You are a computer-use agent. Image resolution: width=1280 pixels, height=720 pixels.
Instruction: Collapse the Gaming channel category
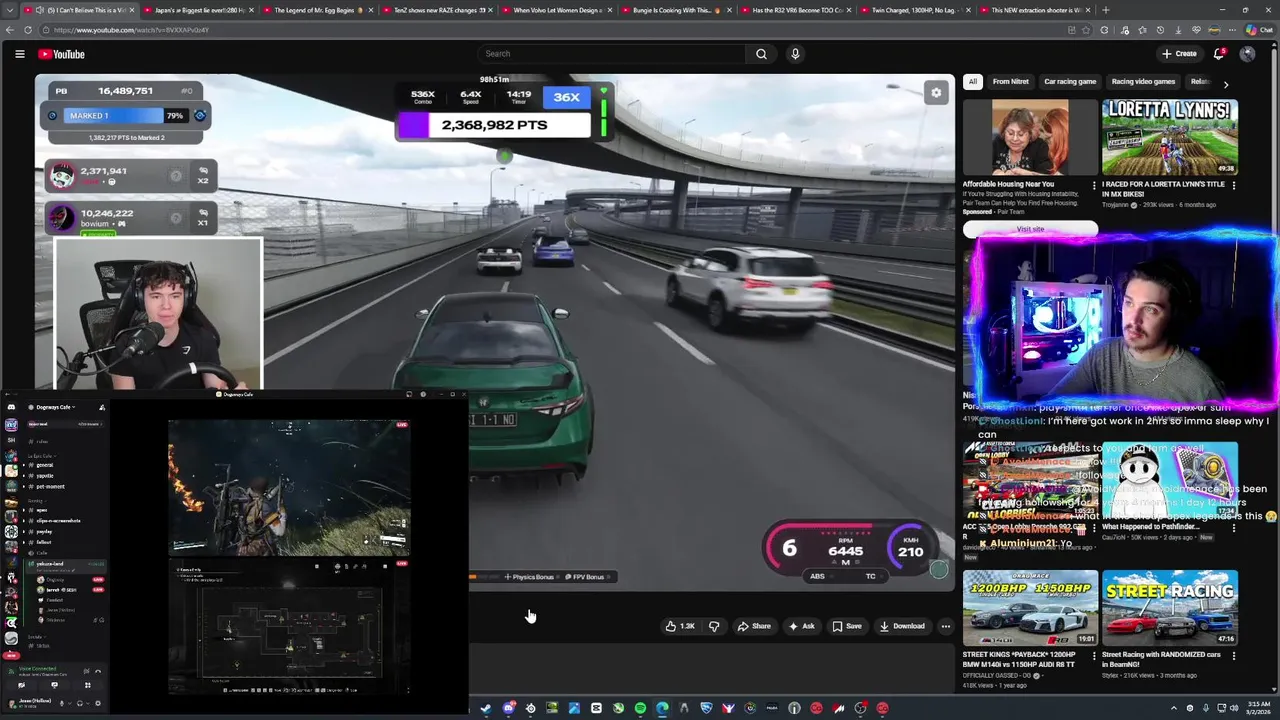coord(36,501)
